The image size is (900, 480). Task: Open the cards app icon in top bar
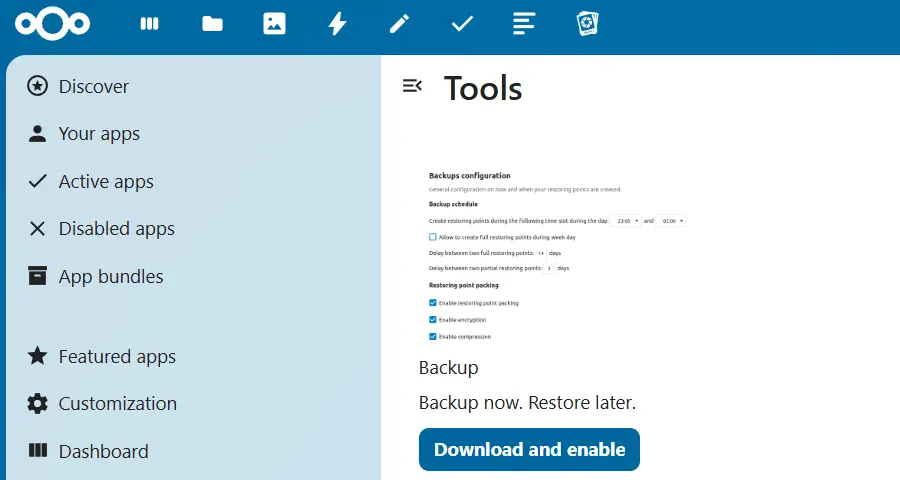click(x=587, y=24)
